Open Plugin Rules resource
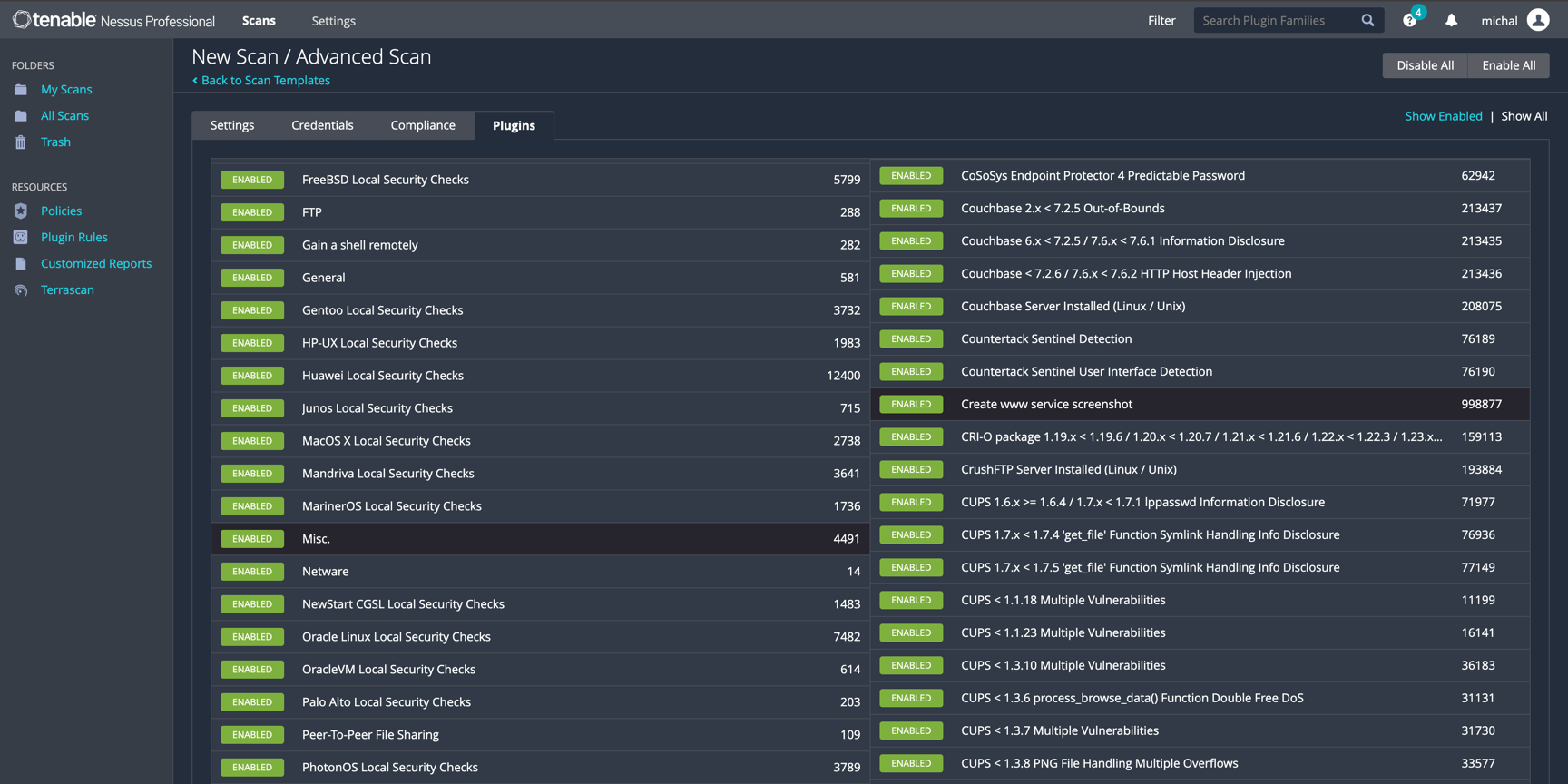The height and width of the screenshot is (784, 1568). coord(74,238)
